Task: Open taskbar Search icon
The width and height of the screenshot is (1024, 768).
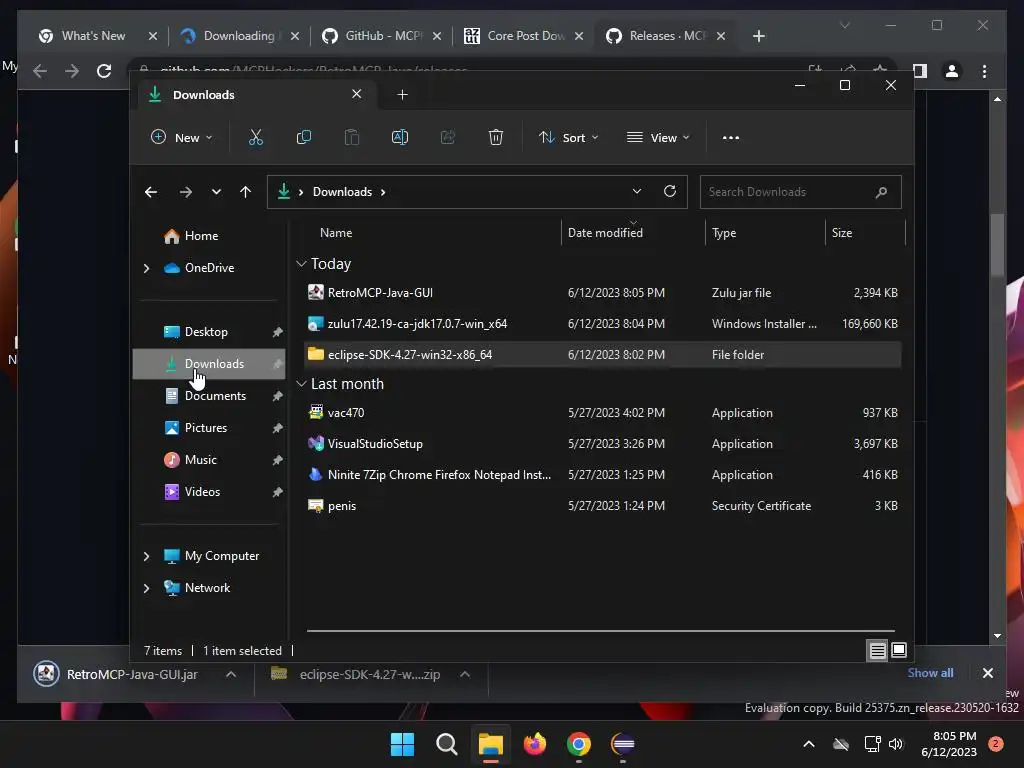Action: coord(447,744)
